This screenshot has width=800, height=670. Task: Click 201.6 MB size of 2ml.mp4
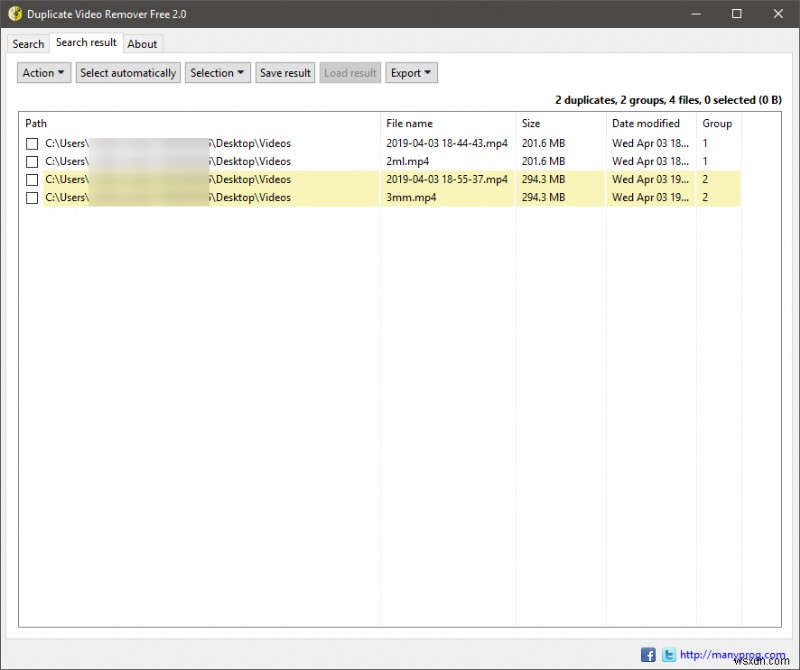[x=543, y=161]
